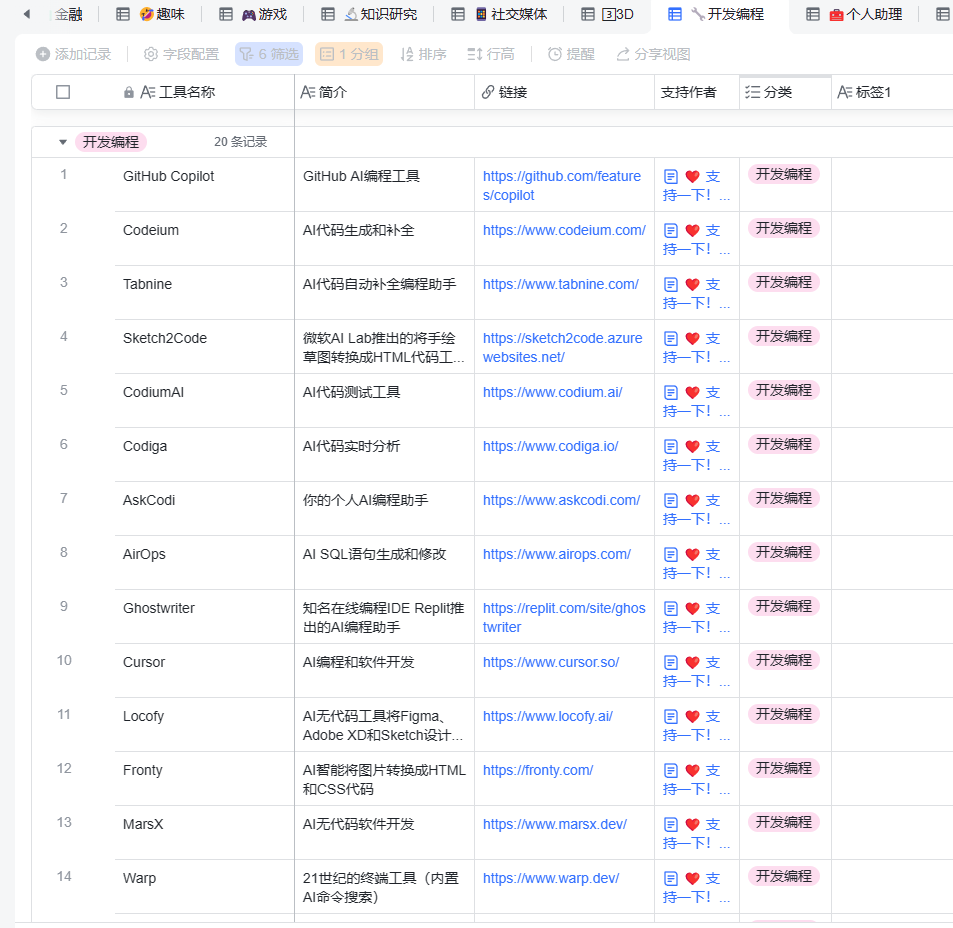Open the tabnine.com link
The height and width of the screenshot is (928, 953).
560,284
